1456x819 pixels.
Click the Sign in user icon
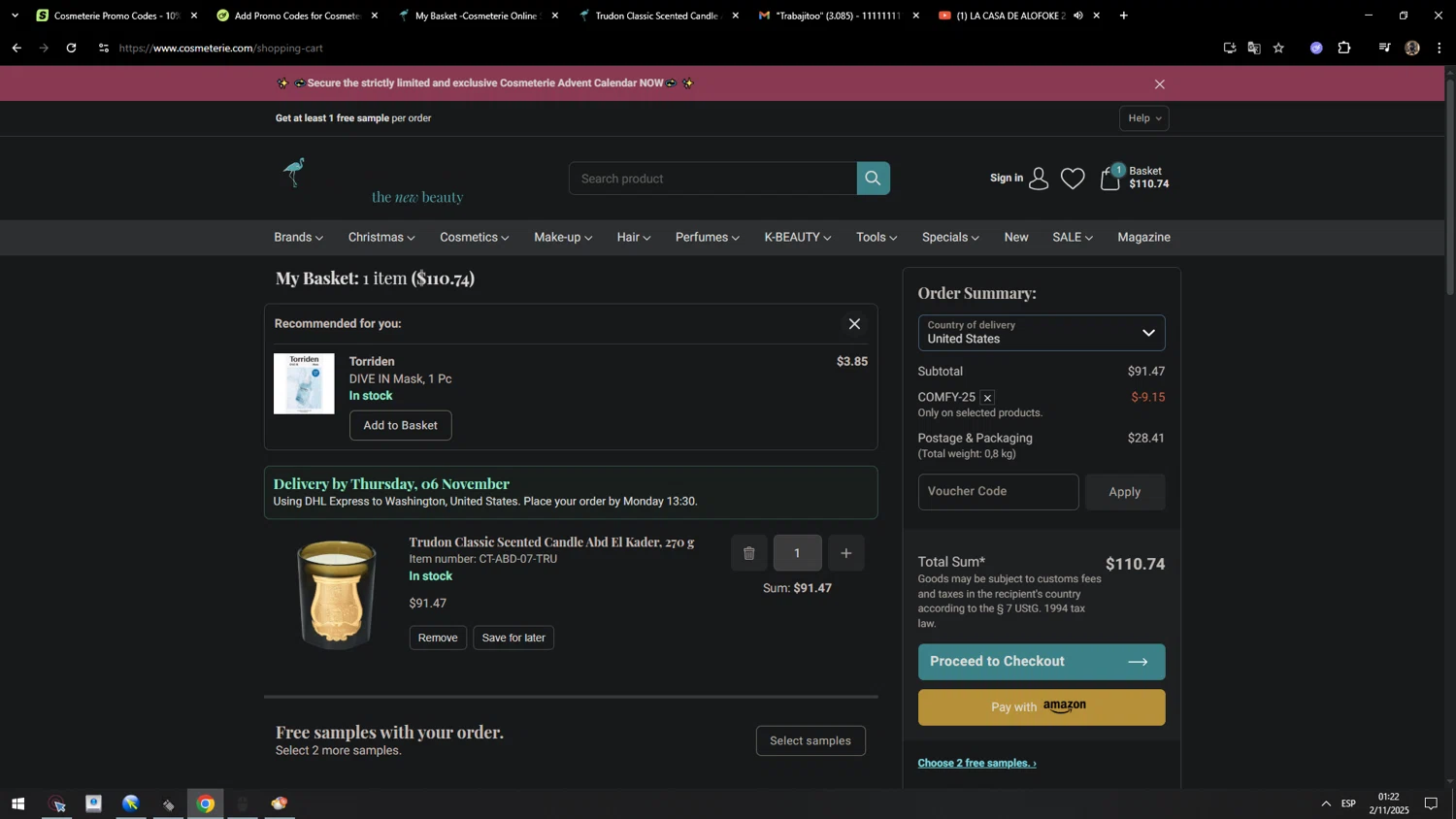point(1039,179)
